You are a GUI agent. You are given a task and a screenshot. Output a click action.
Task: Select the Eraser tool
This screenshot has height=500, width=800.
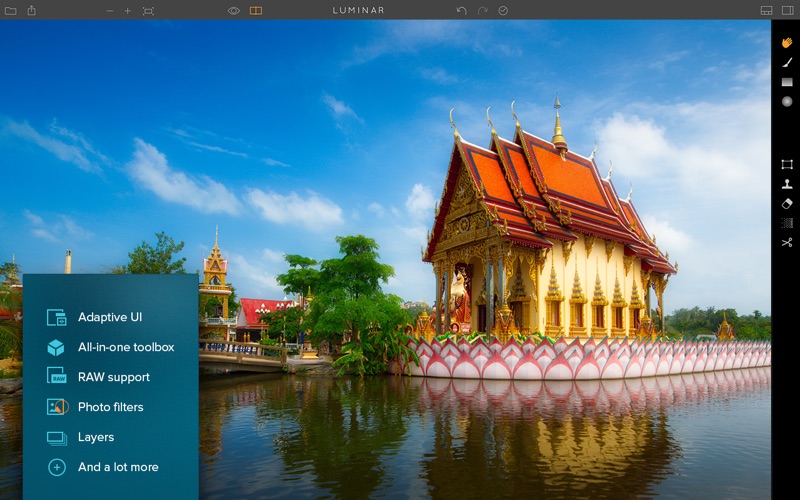coord(787,204)
